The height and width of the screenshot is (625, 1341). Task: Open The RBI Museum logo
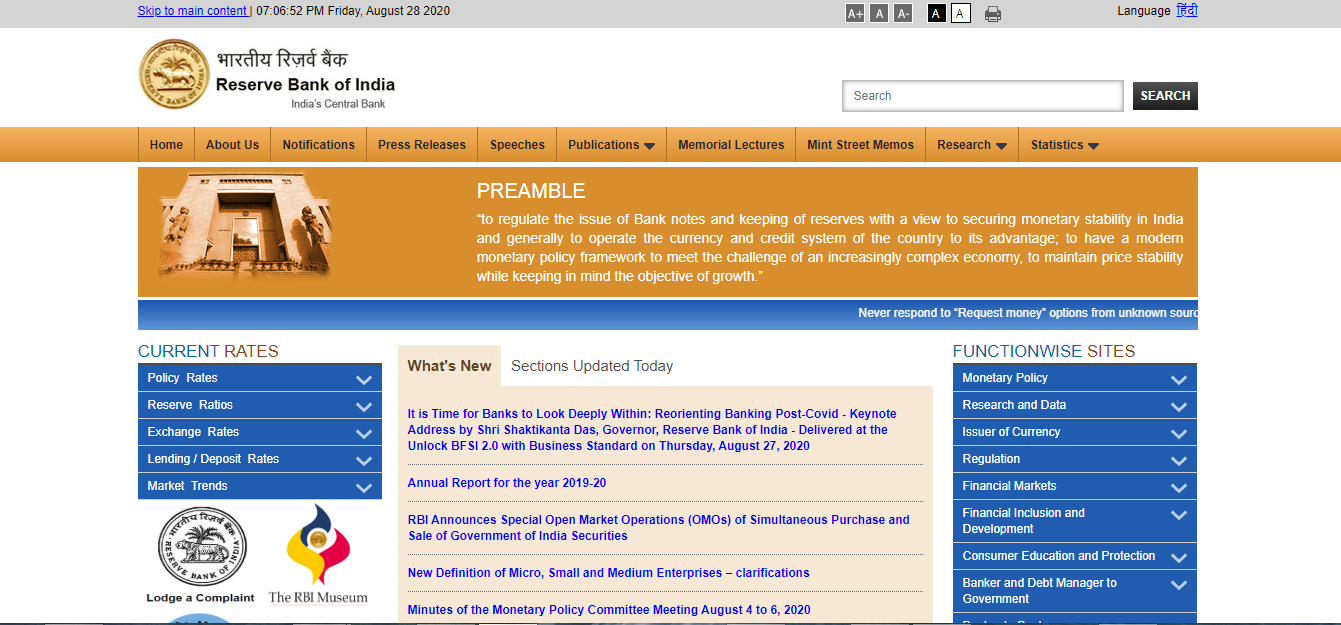coord(318,554)
